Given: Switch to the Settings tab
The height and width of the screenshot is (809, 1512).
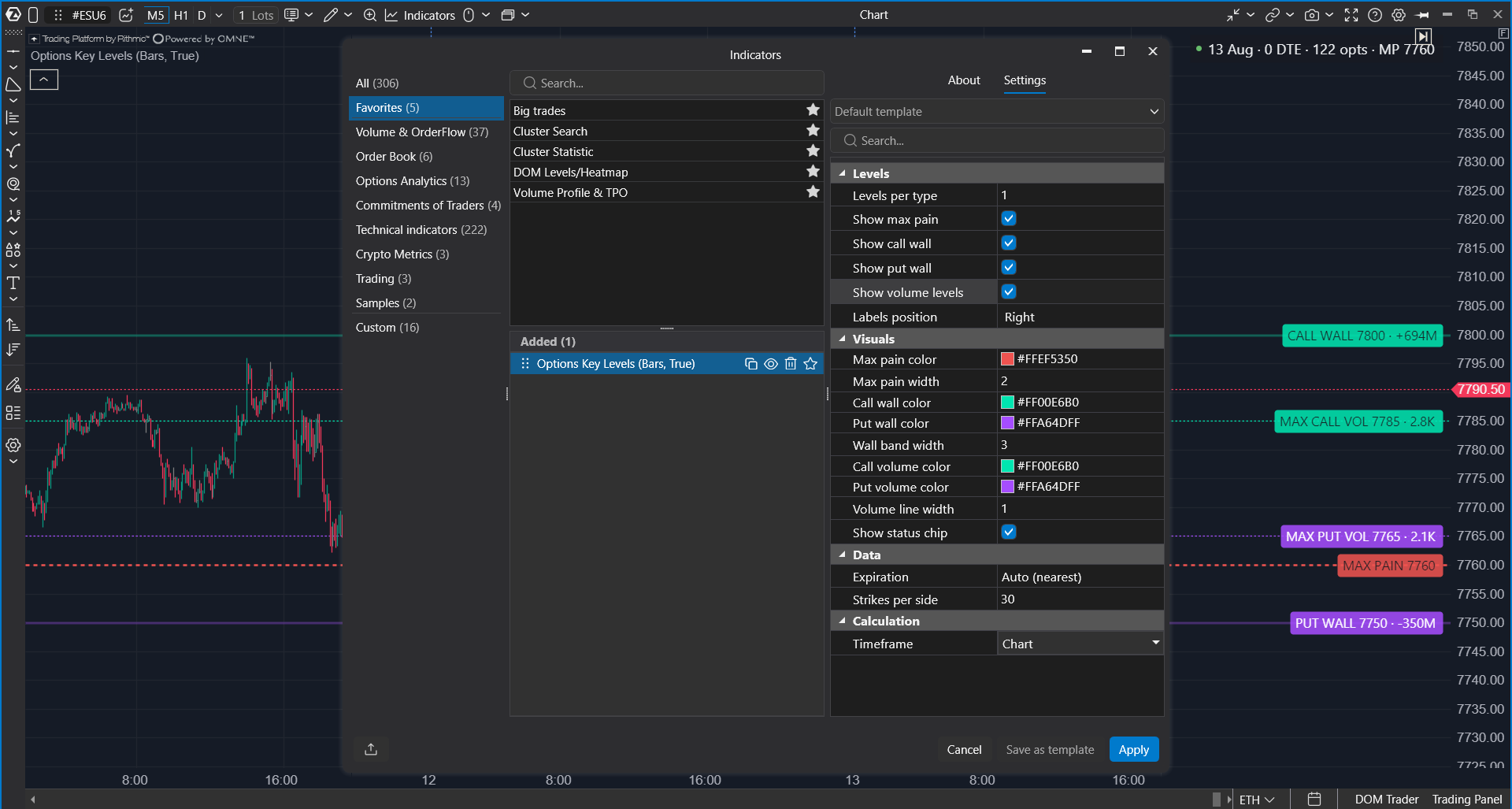Looking at the screenshot, I should point(1025,80).
